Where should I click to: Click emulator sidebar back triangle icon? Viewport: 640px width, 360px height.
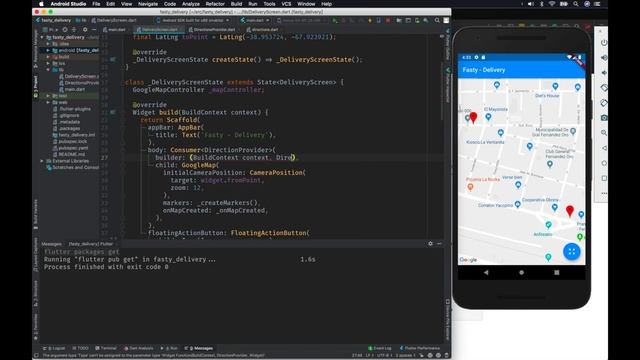604,148
